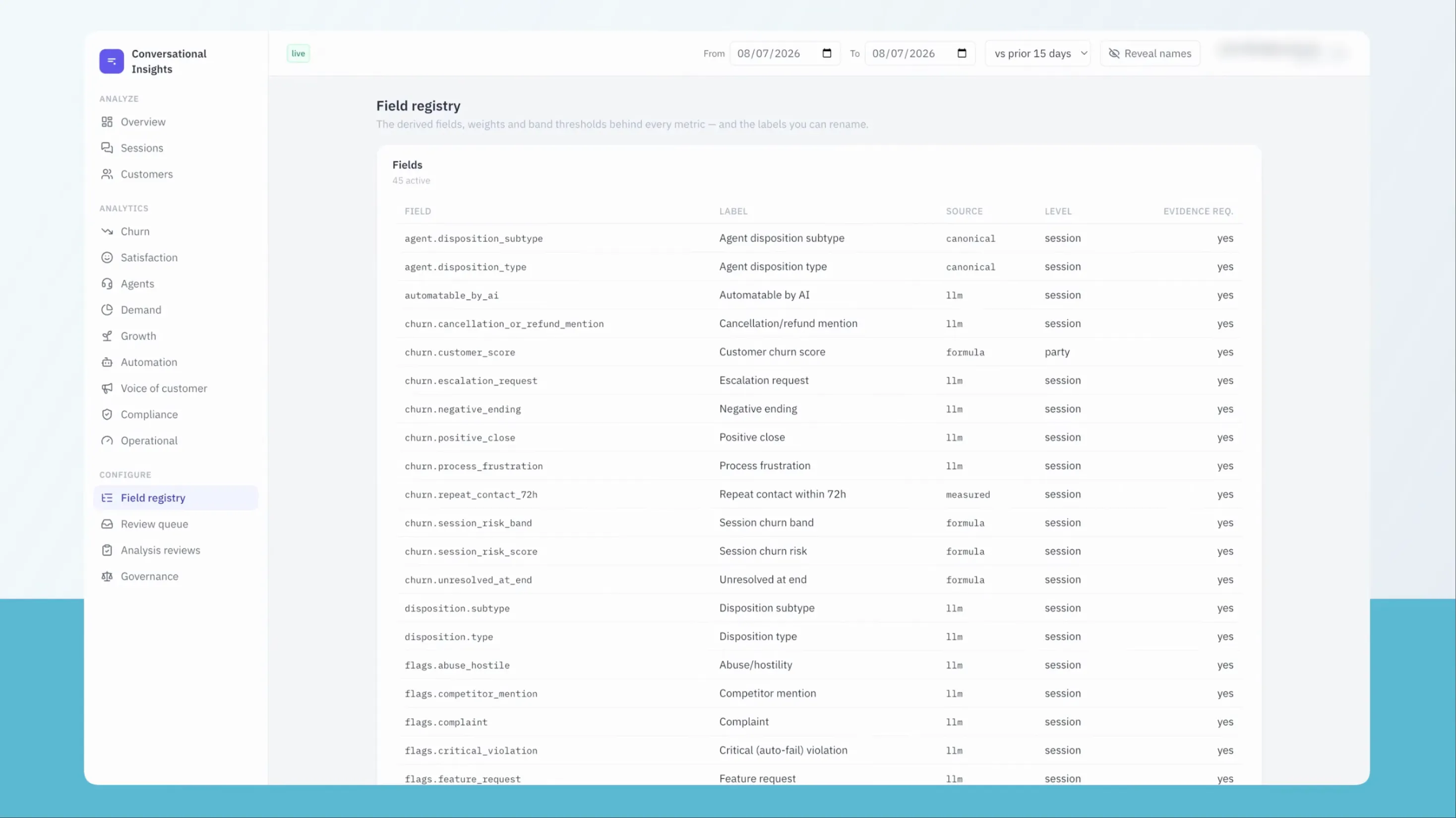Click the Automation robot icon

107,362
